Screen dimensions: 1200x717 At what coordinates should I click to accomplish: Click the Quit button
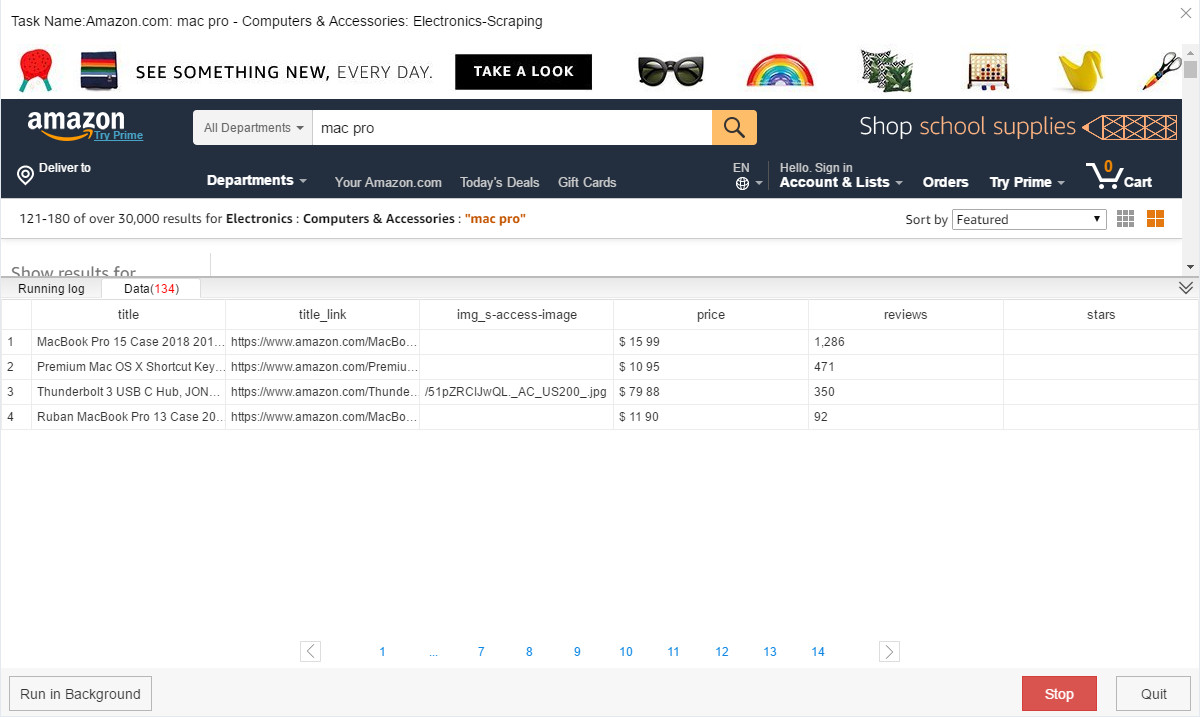(1154, 694)
